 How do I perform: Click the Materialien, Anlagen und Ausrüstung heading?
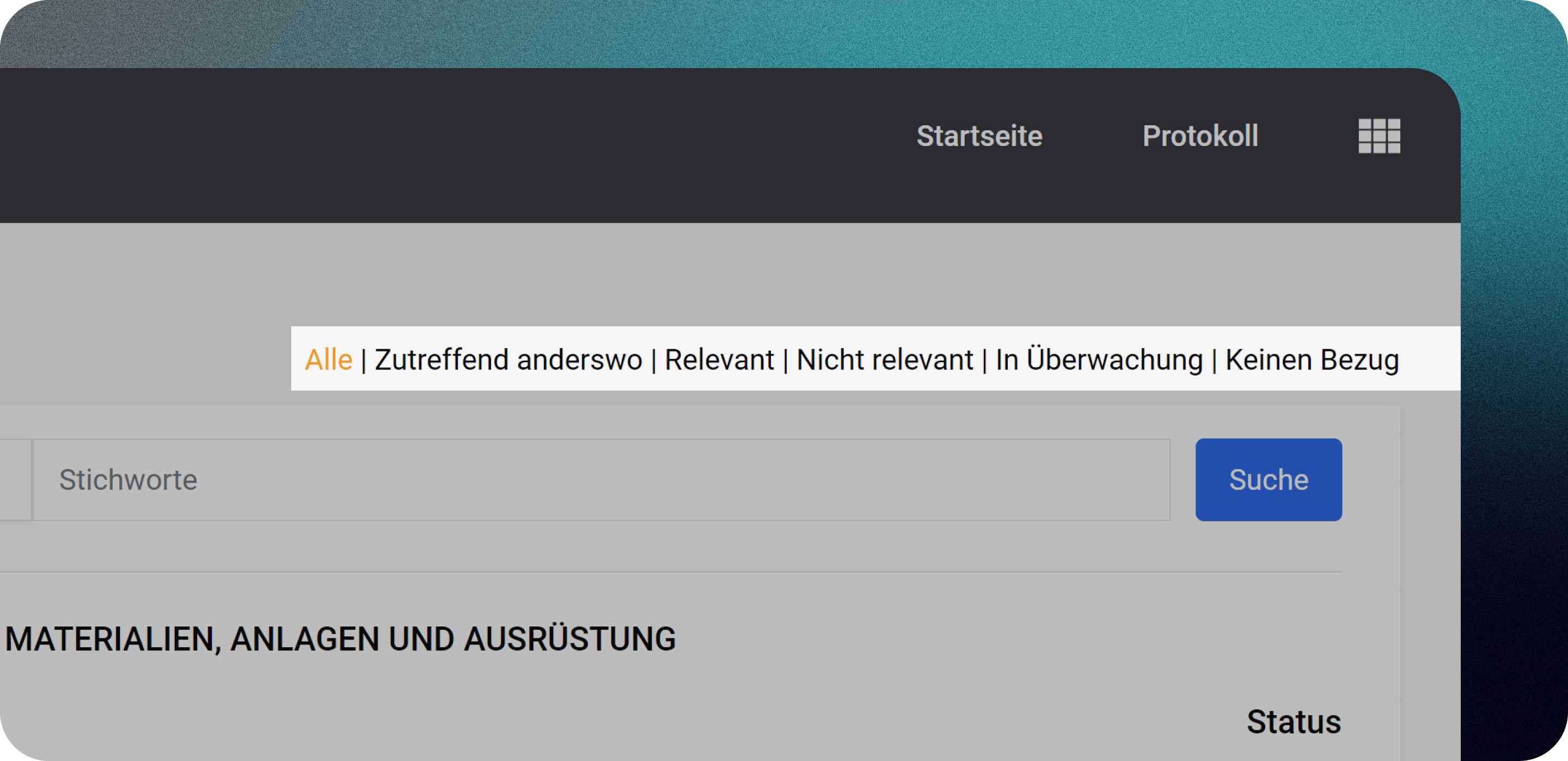340,639
